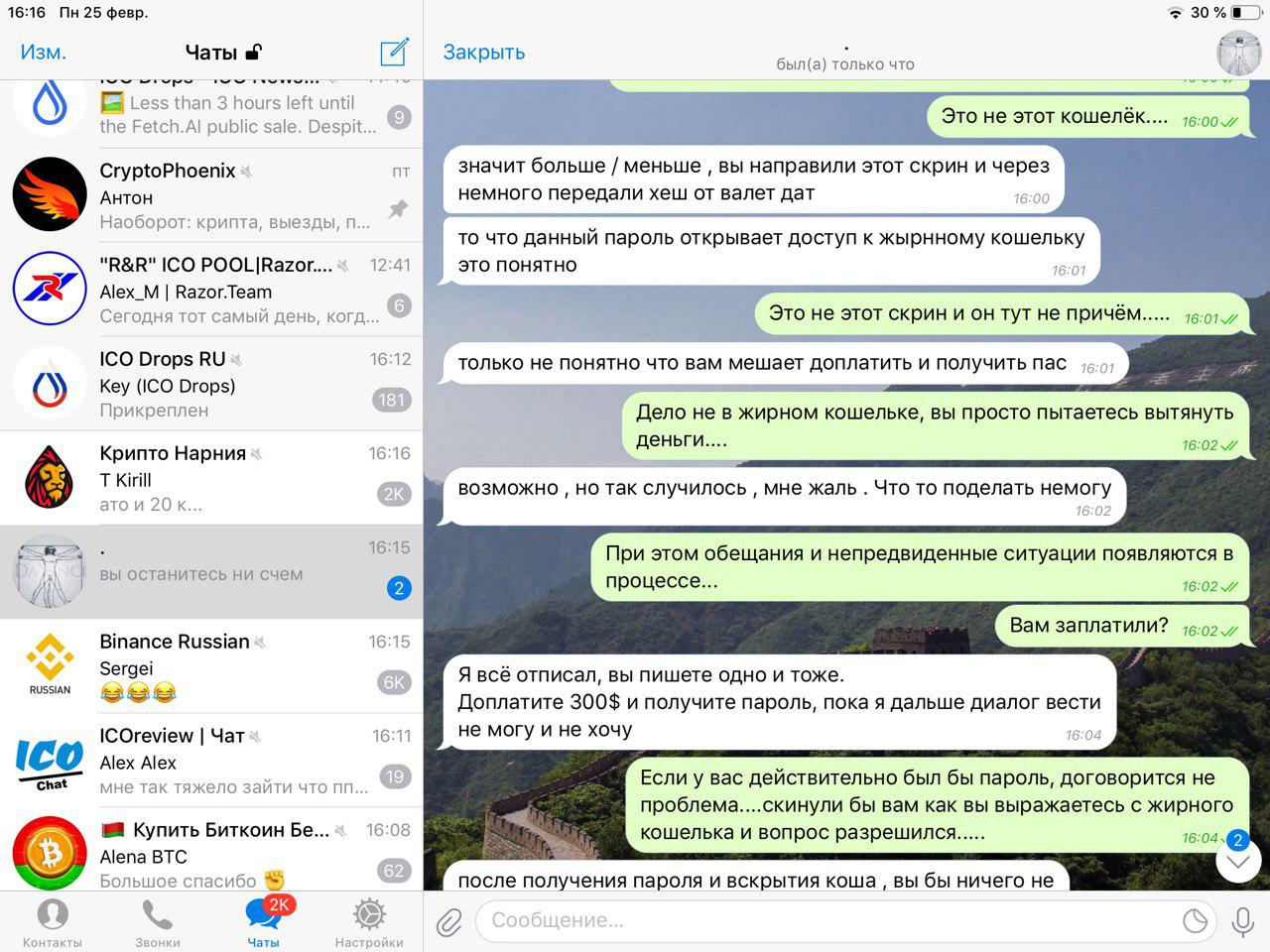Jump to newest messages with the down arrow
Image resolution: width=1270 pixels, height=952 pixels.
click(1237, 862)
